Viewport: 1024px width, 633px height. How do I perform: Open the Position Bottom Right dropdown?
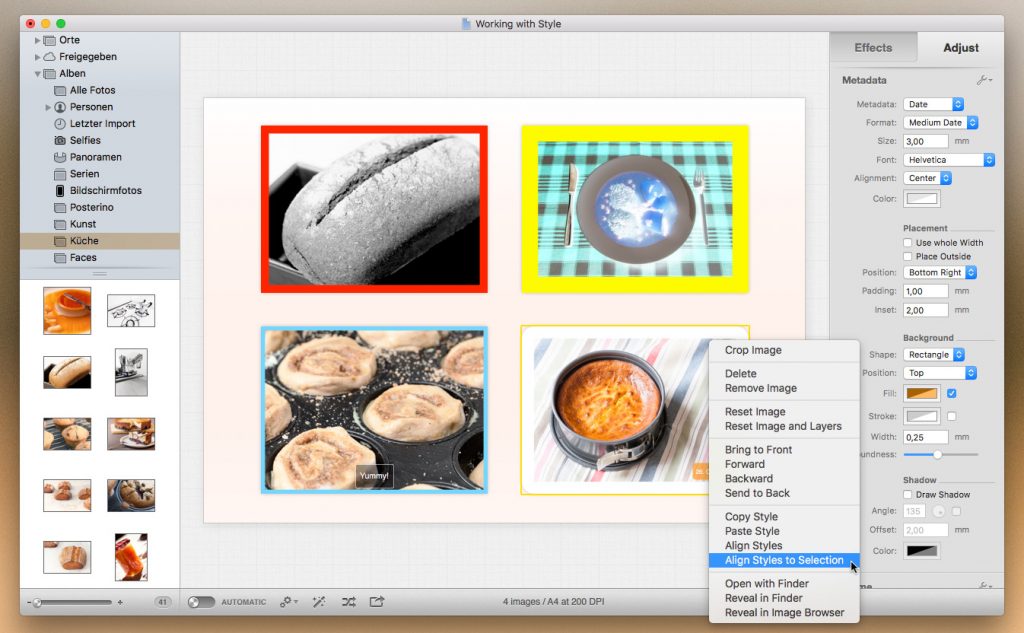[x=940, y=272]
